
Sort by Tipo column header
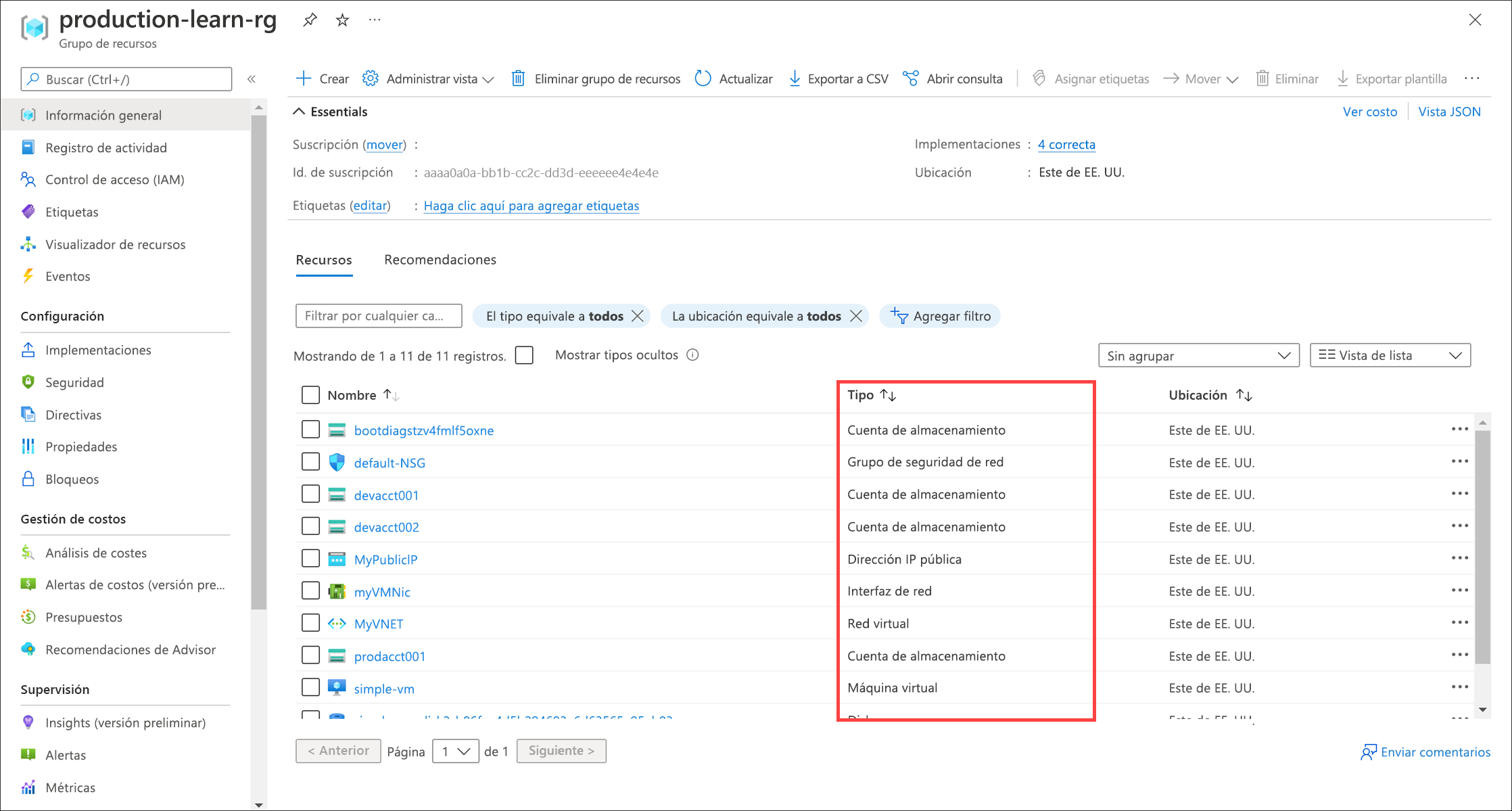[x=872, y=395]
